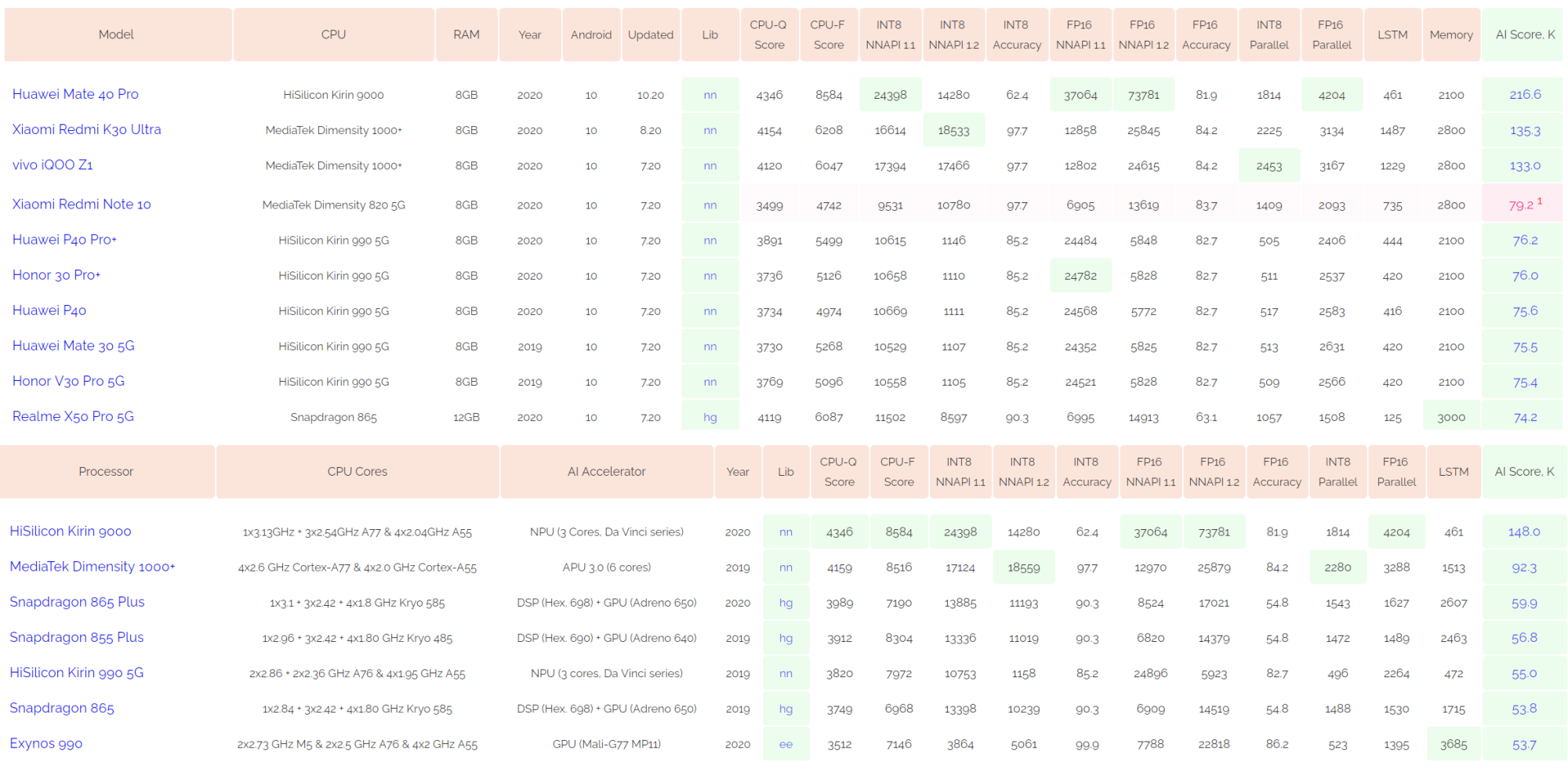Screen dimensions: 1568x776
Task: Select the Exynos 990 M5 cores description
Action: point(358,744)
